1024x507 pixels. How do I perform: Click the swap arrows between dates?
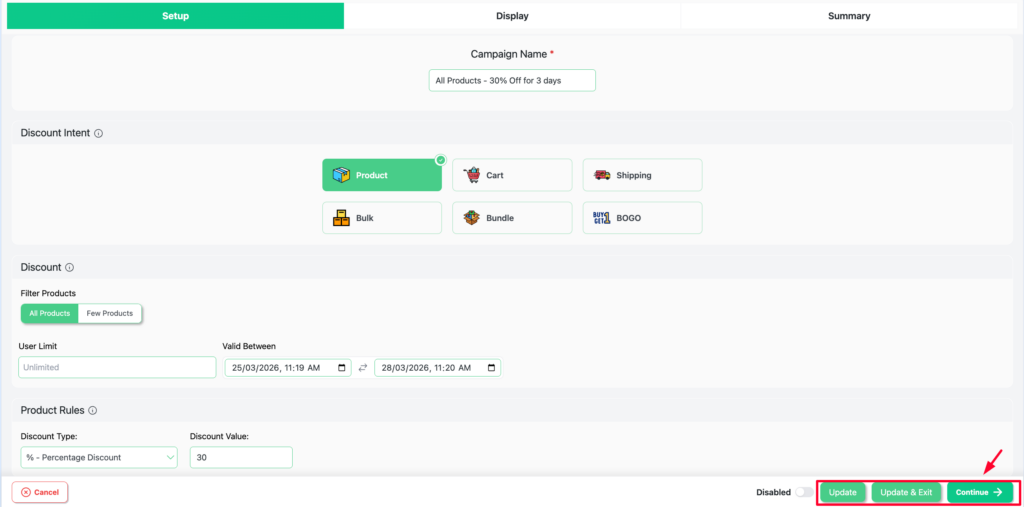(363, 368)
